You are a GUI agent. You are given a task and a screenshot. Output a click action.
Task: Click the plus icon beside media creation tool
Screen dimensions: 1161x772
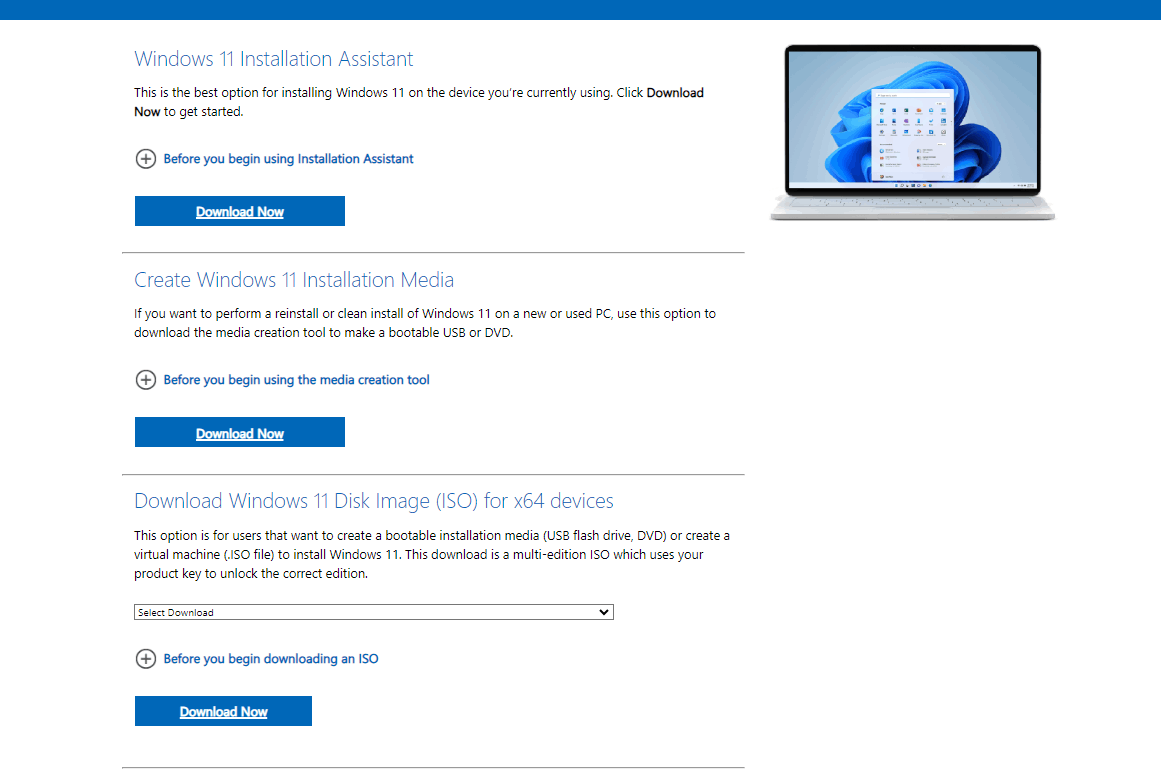click(146, 380)
